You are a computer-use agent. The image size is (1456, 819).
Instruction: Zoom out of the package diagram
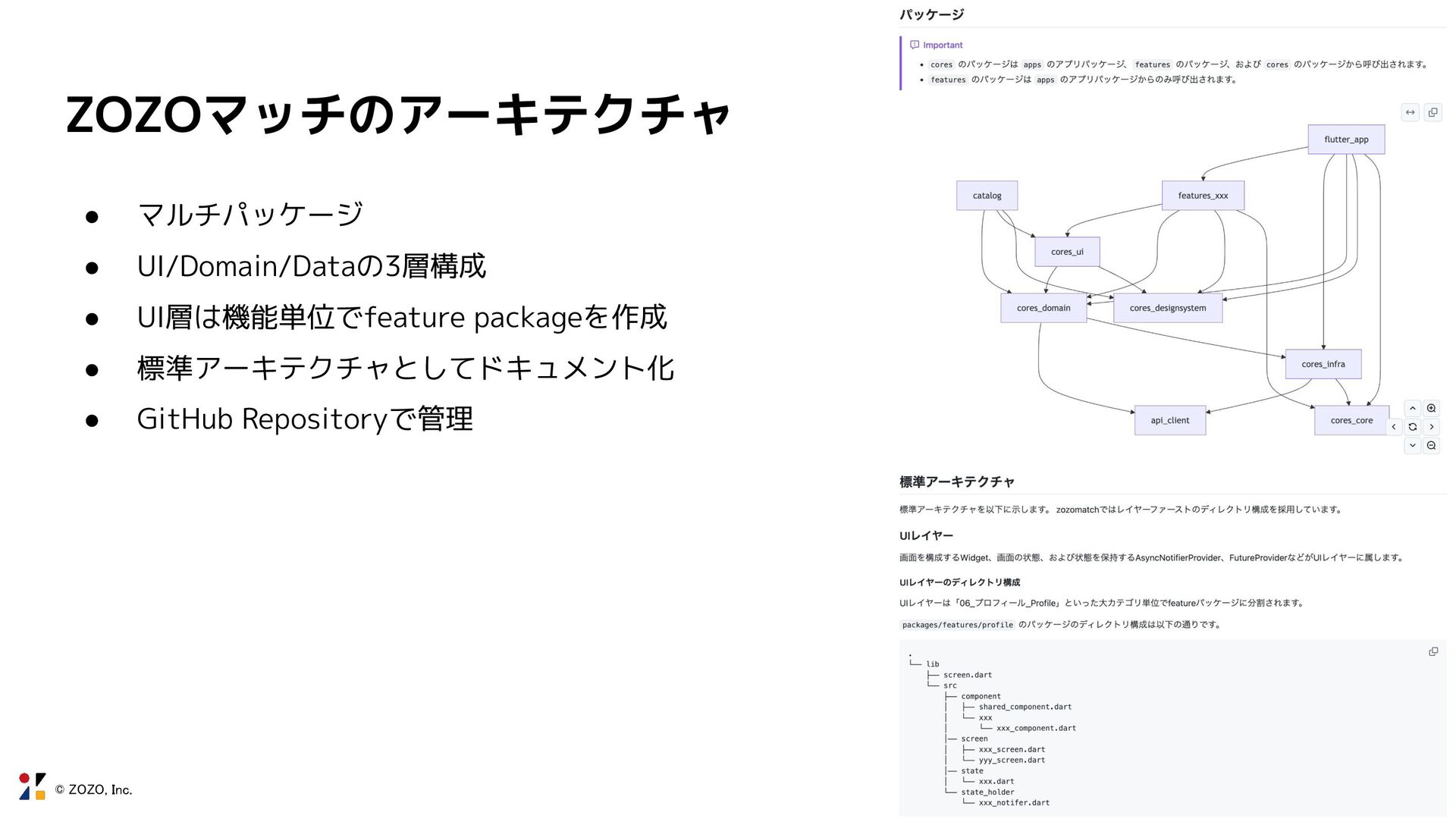[x=1431, y=446]
